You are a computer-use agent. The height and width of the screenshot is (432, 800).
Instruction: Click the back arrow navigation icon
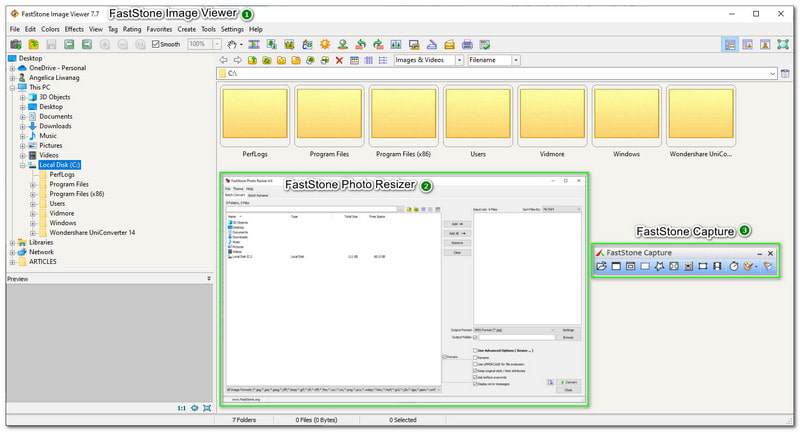click(x=223, y=61)
